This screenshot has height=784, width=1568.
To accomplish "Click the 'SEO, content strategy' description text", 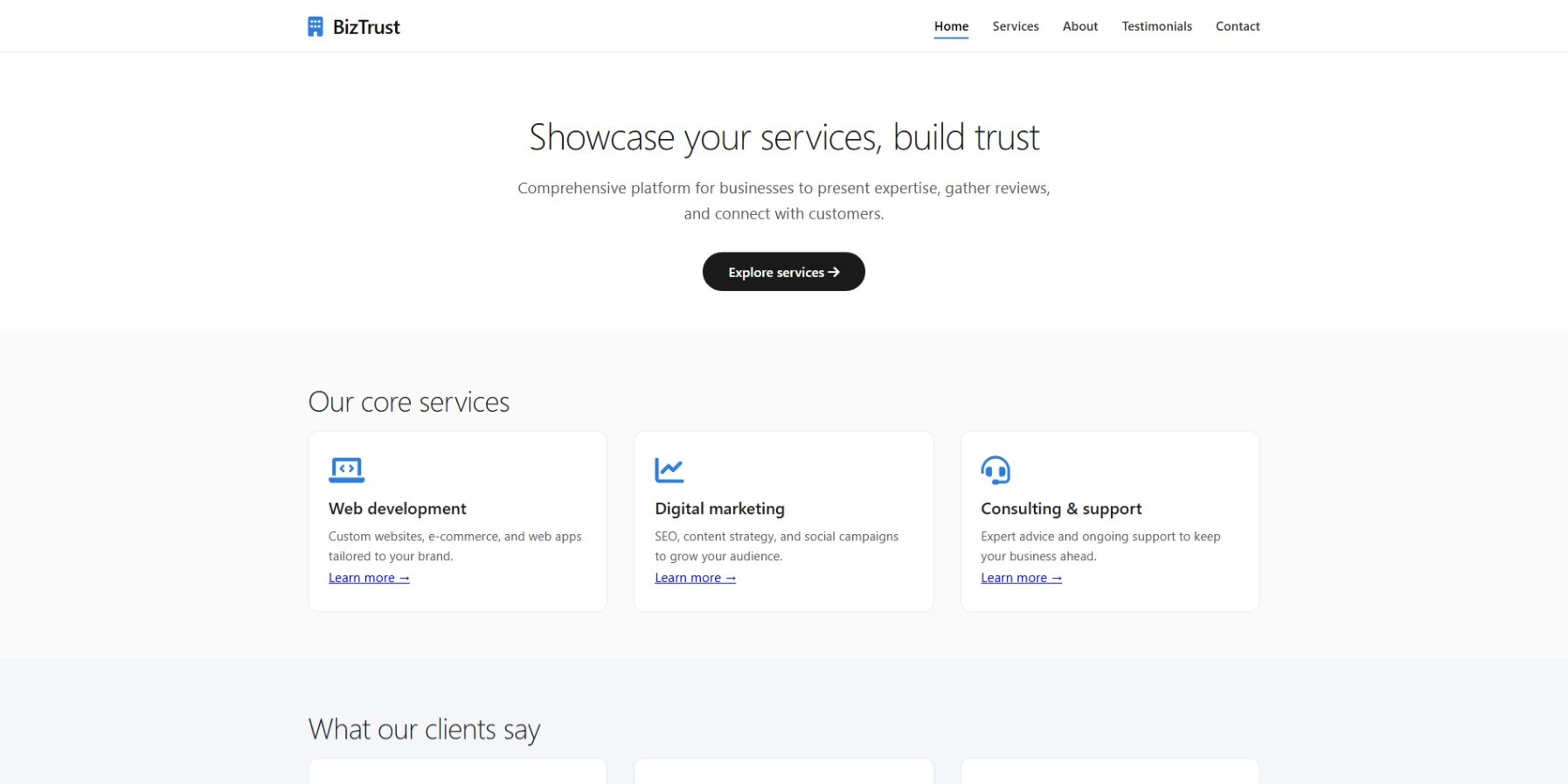I will click(x=776, y=546).
